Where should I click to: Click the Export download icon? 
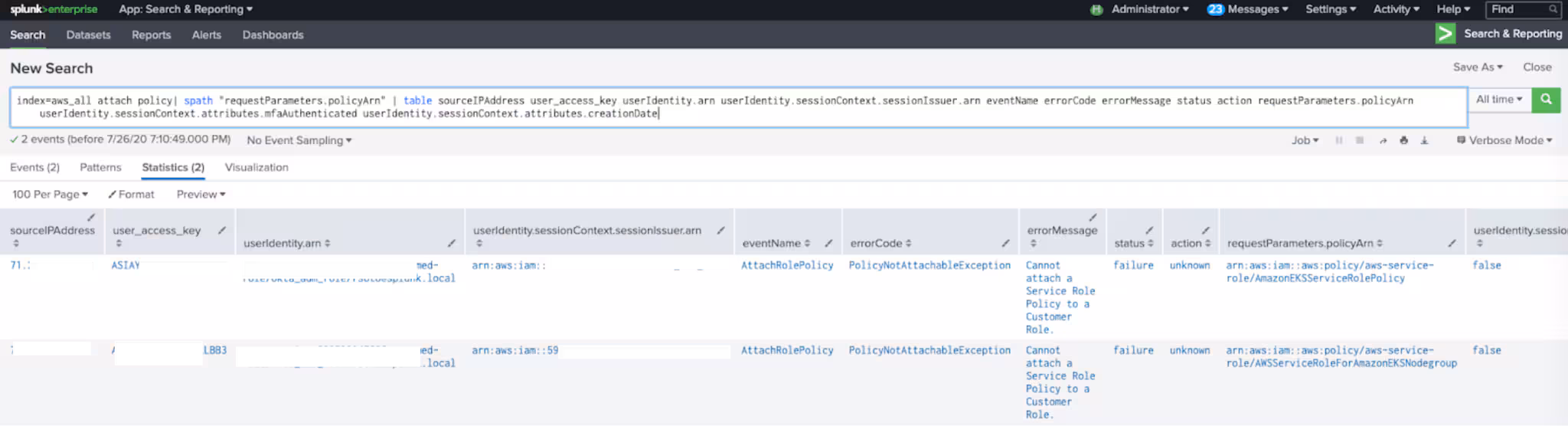(x=1424, y=140)
